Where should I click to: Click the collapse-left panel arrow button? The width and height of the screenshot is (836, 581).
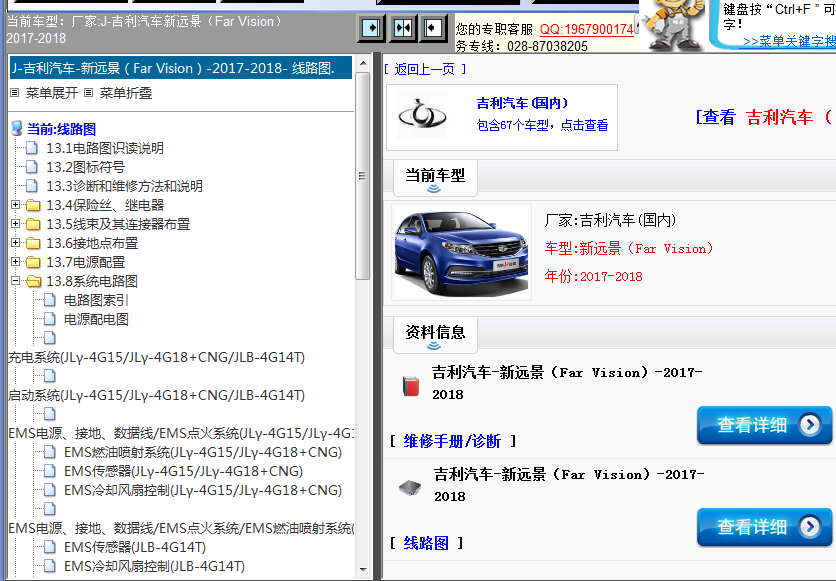pos(433,28)
